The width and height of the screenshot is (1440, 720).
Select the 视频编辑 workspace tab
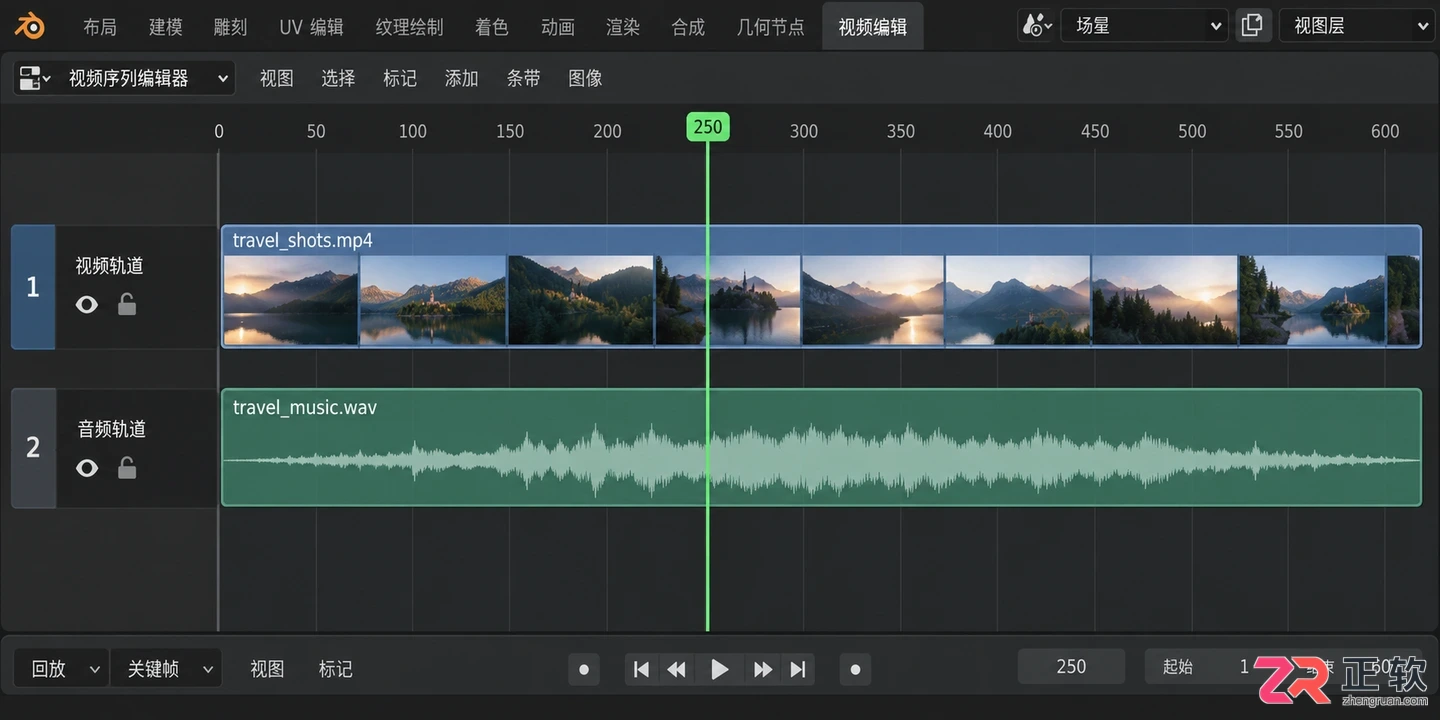coord(873,27)
